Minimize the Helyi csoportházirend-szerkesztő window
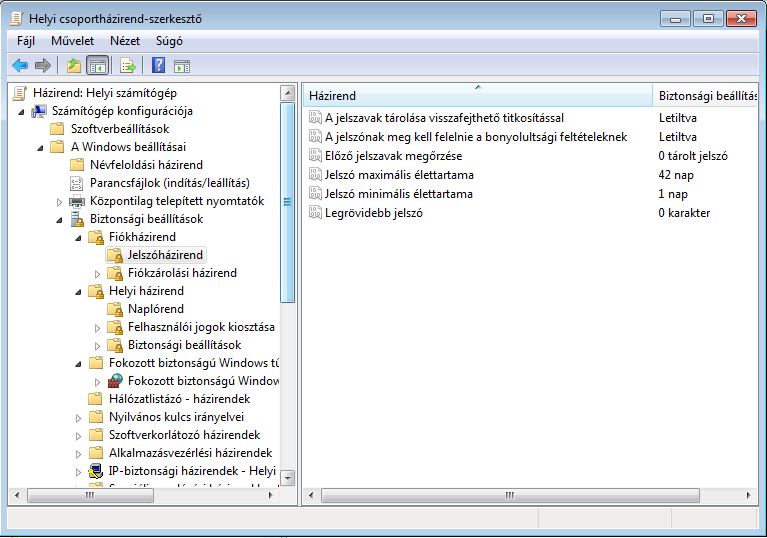This screenshot has width=767, height=538. point(676,19)
